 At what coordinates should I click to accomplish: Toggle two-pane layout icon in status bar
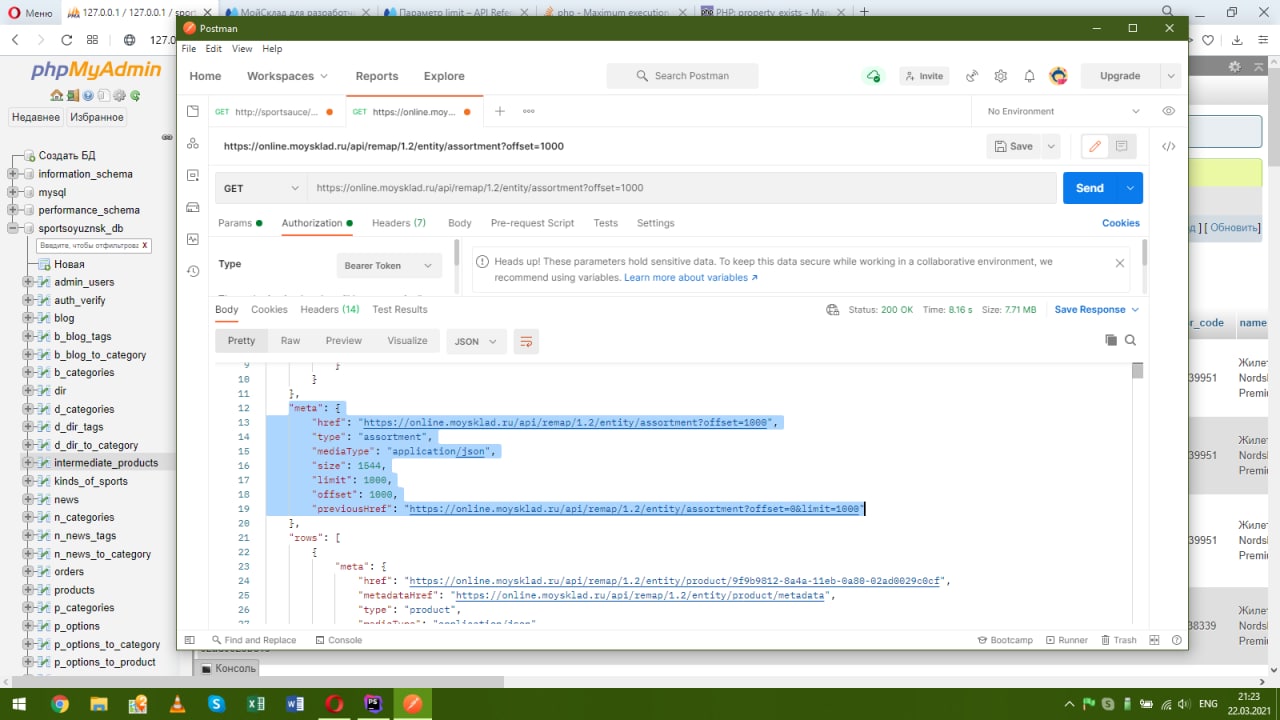pyautogui.click(x=1154, y=640)
